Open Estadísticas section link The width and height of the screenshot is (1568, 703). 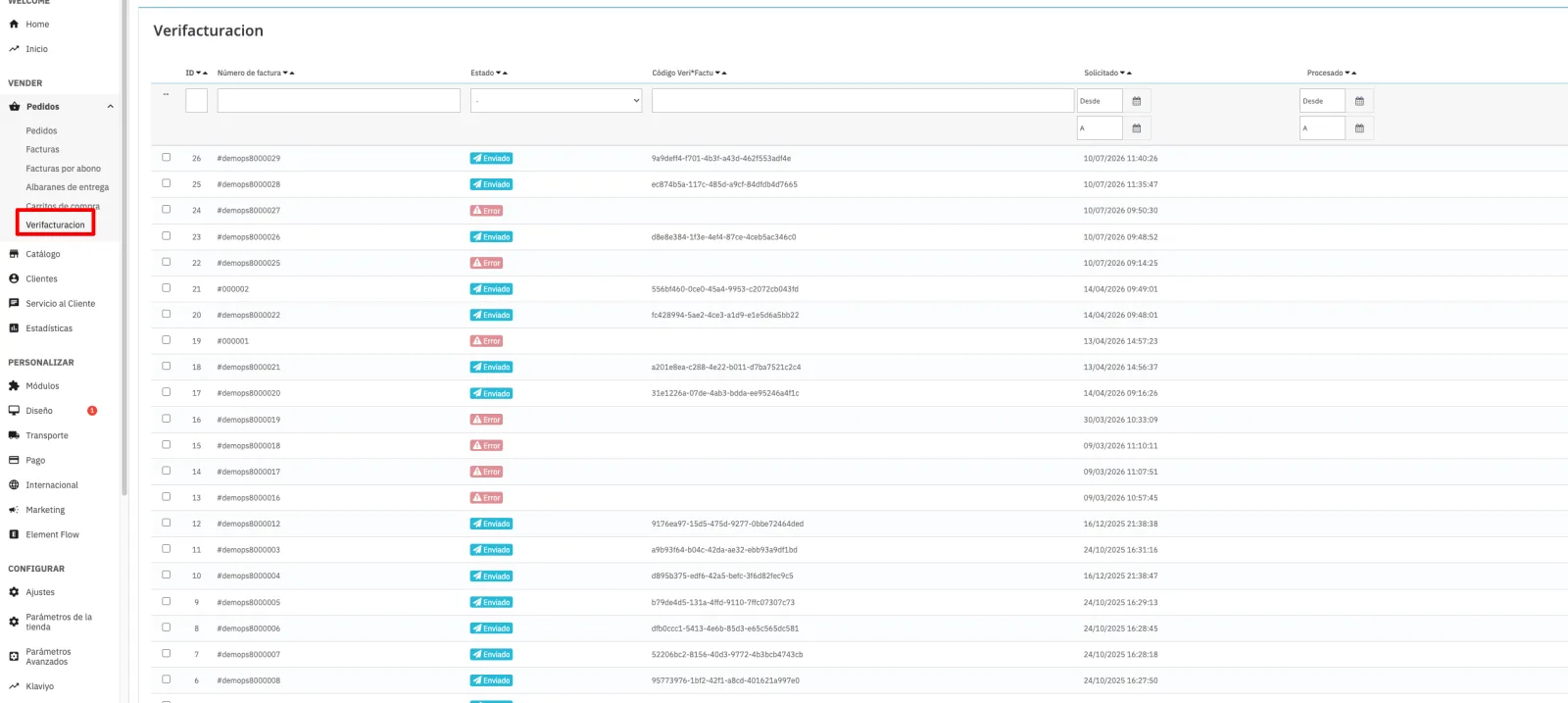pos(49,328)
